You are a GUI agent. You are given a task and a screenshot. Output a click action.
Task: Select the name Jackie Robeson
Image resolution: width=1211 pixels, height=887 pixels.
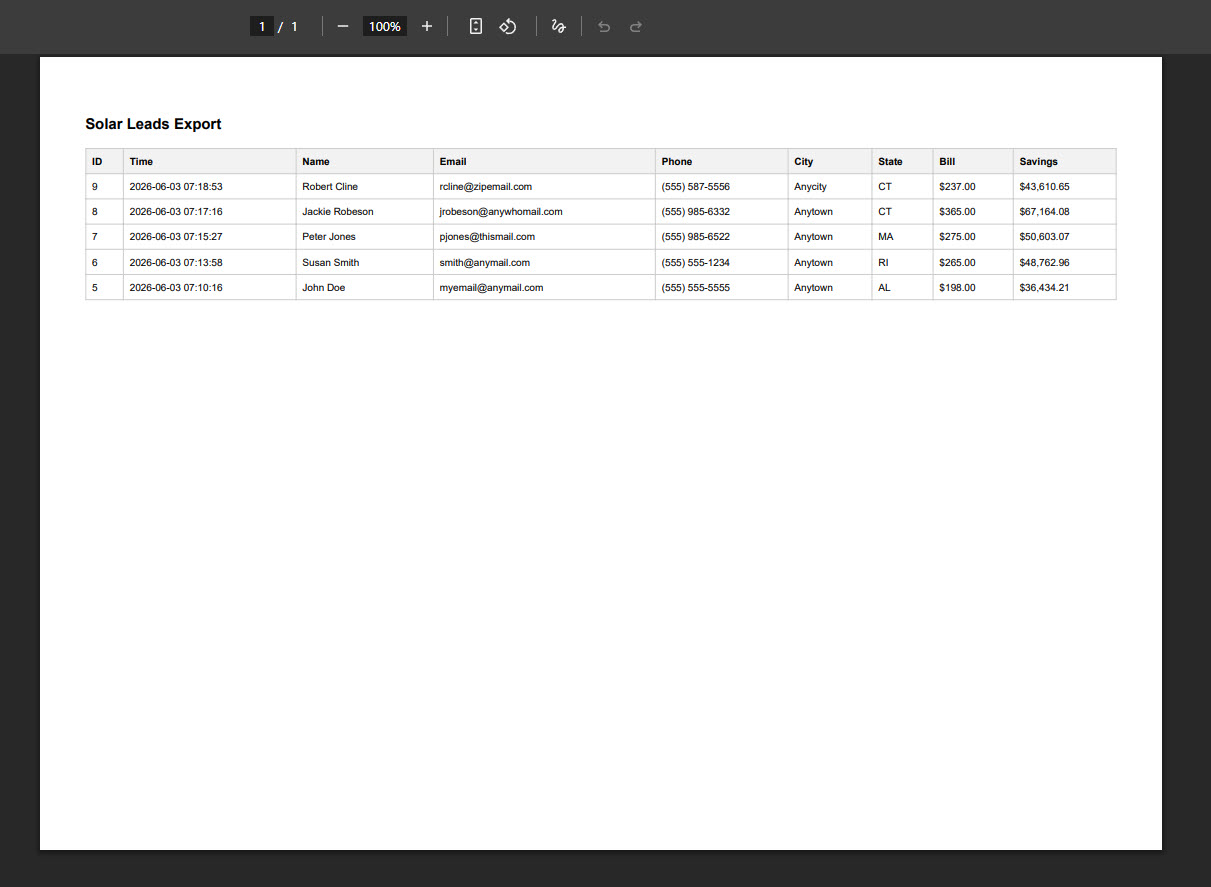tap(338, 211)
